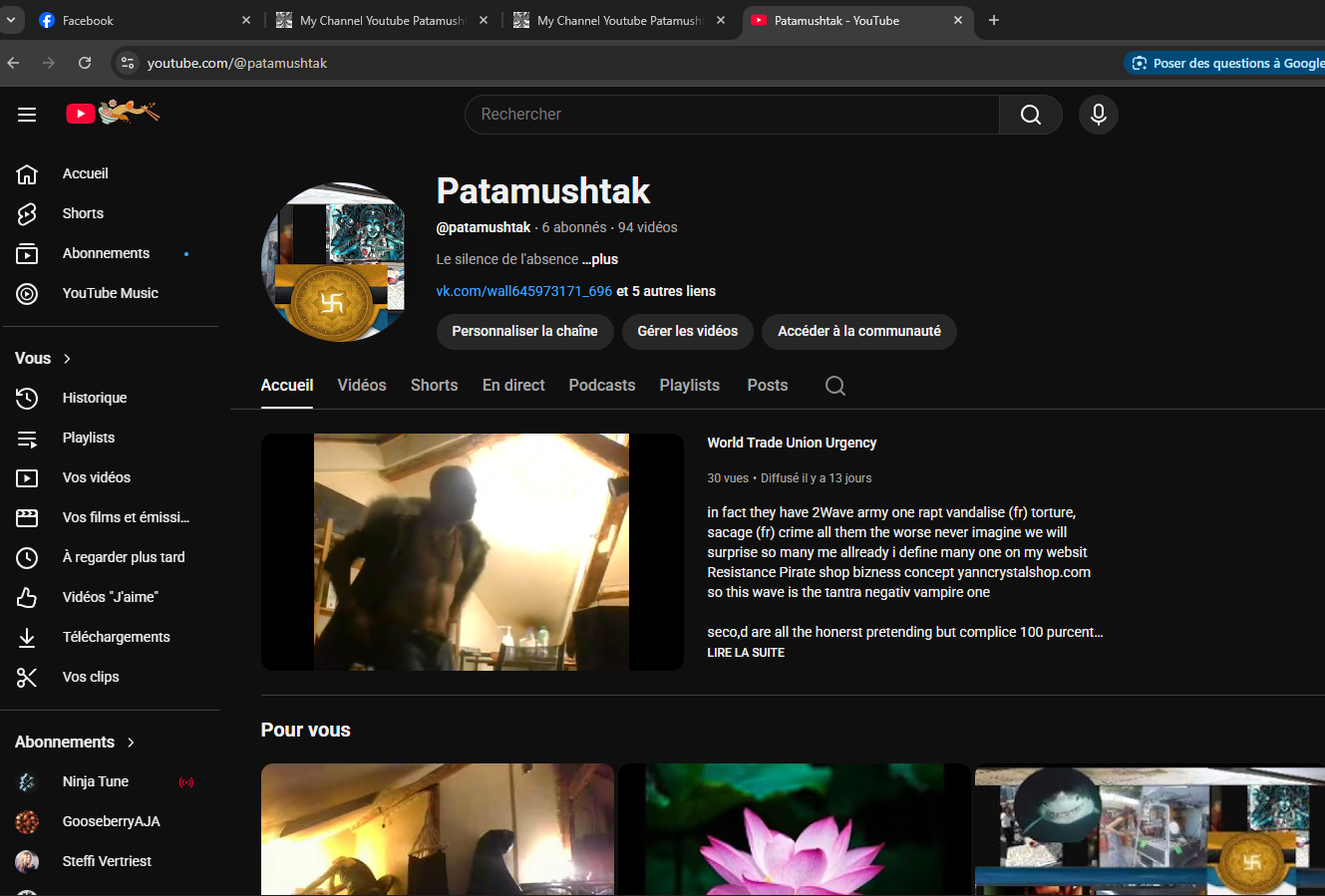Switch to the Vidéos channel tab
Image resolution: width=1325 pixels, height=896 pixels.
361,386
